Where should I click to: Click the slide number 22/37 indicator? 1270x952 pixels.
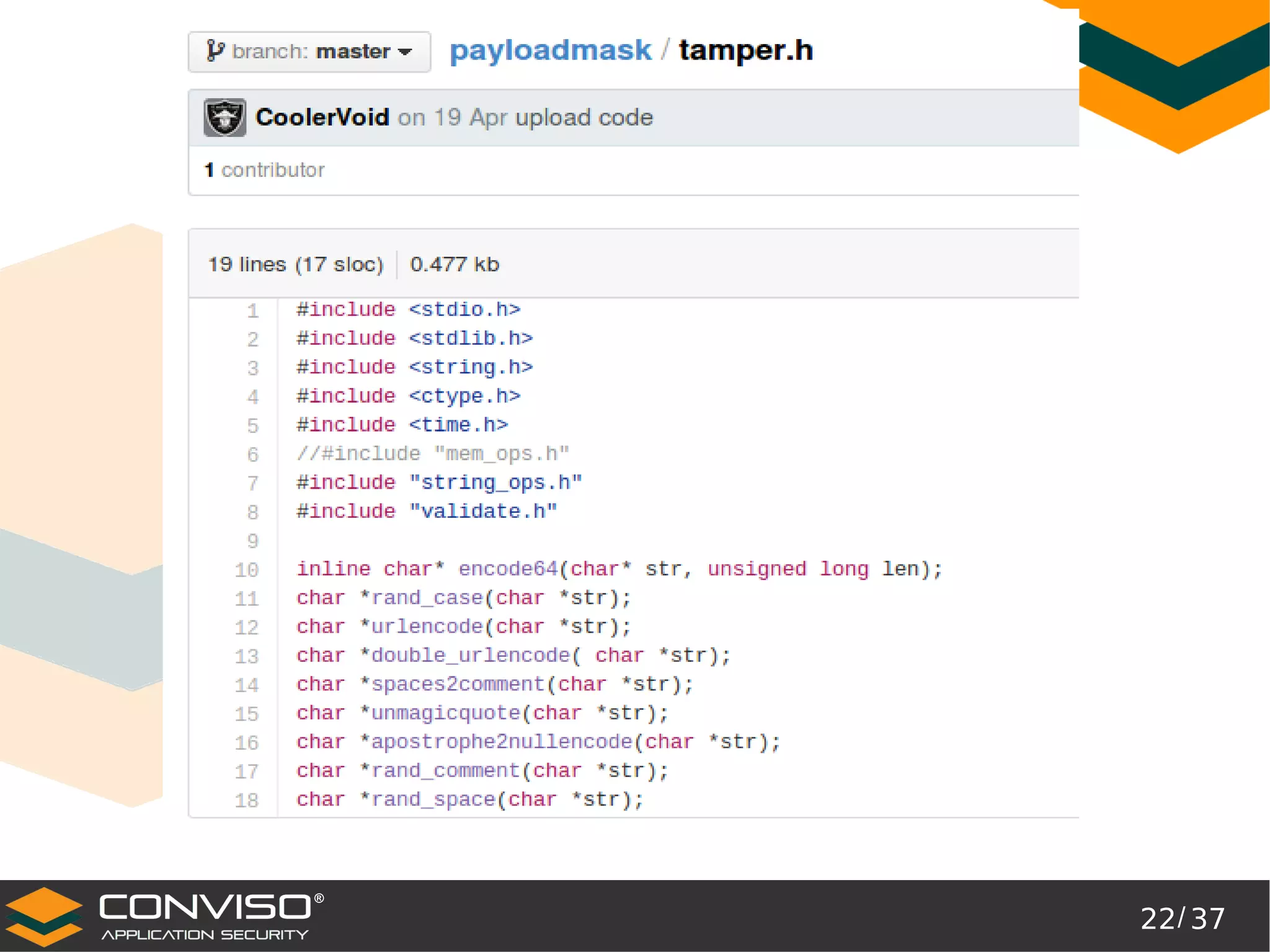click(1182, 919)
